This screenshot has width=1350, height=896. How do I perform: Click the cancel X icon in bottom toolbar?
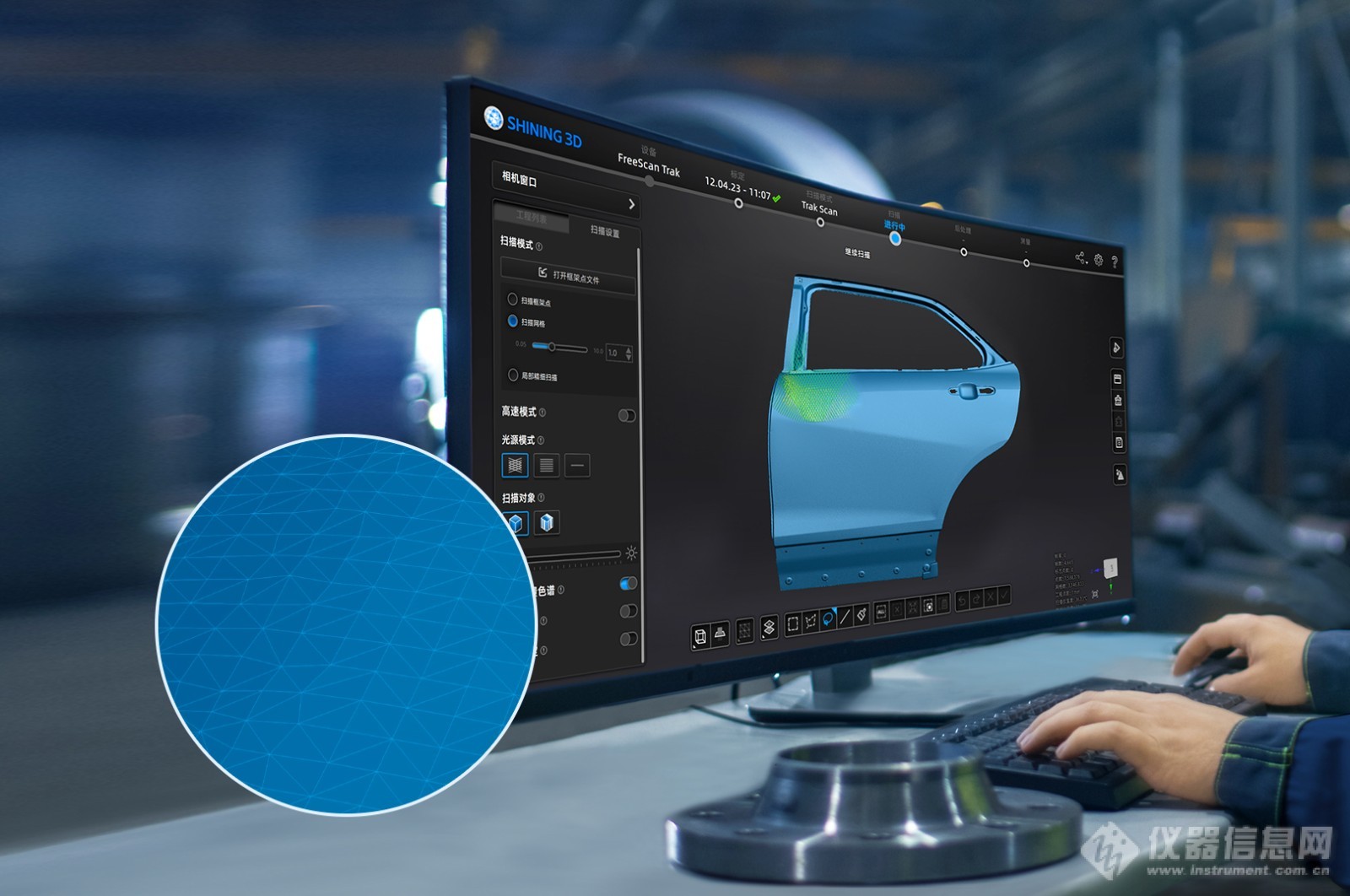coord(991,597)
